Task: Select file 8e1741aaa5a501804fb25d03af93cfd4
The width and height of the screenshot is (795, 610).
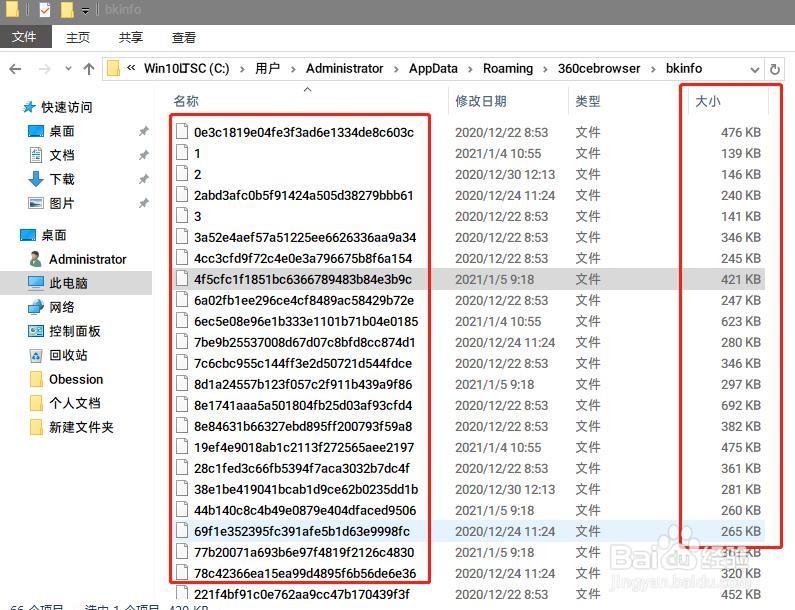Action: coord(303,405)
